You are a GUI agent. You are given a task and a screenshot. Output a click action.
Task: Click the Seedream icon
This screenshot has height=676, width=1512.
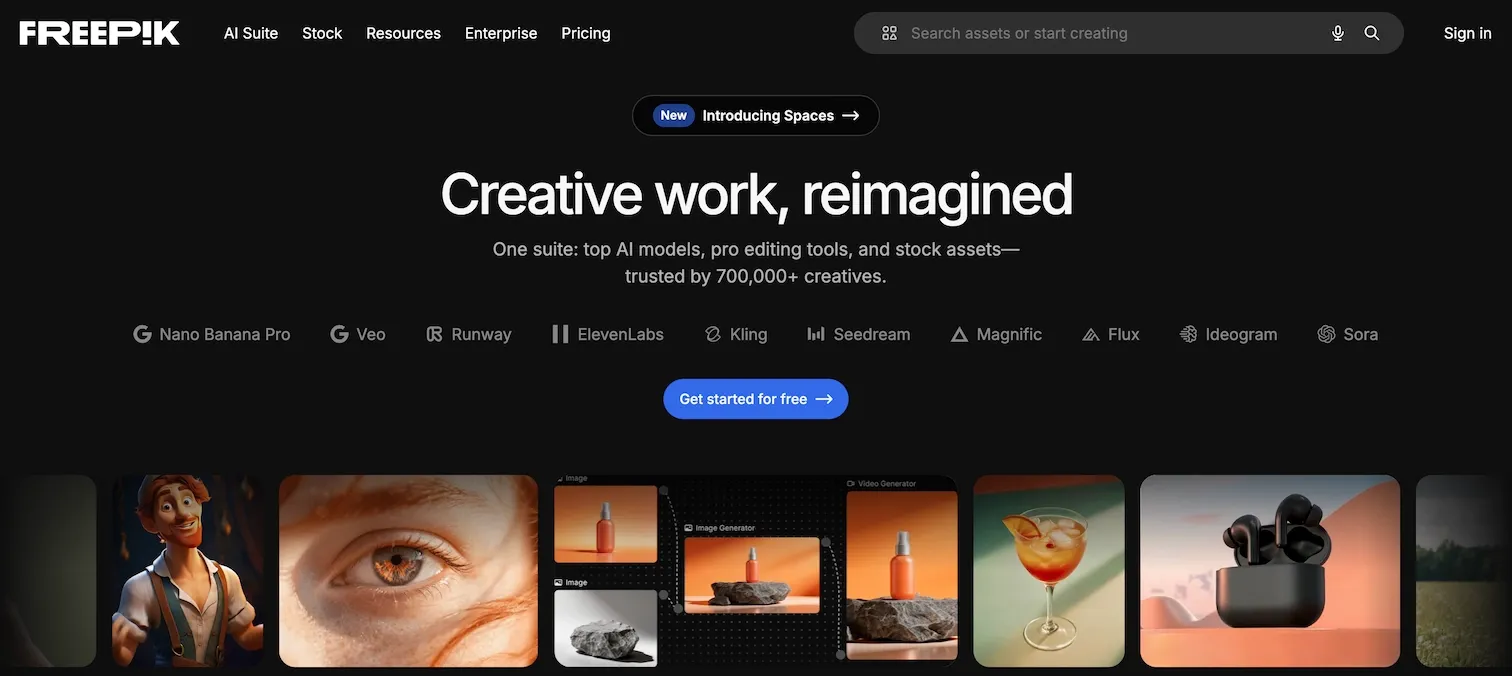pyautogui.click(x=814, y=333)
